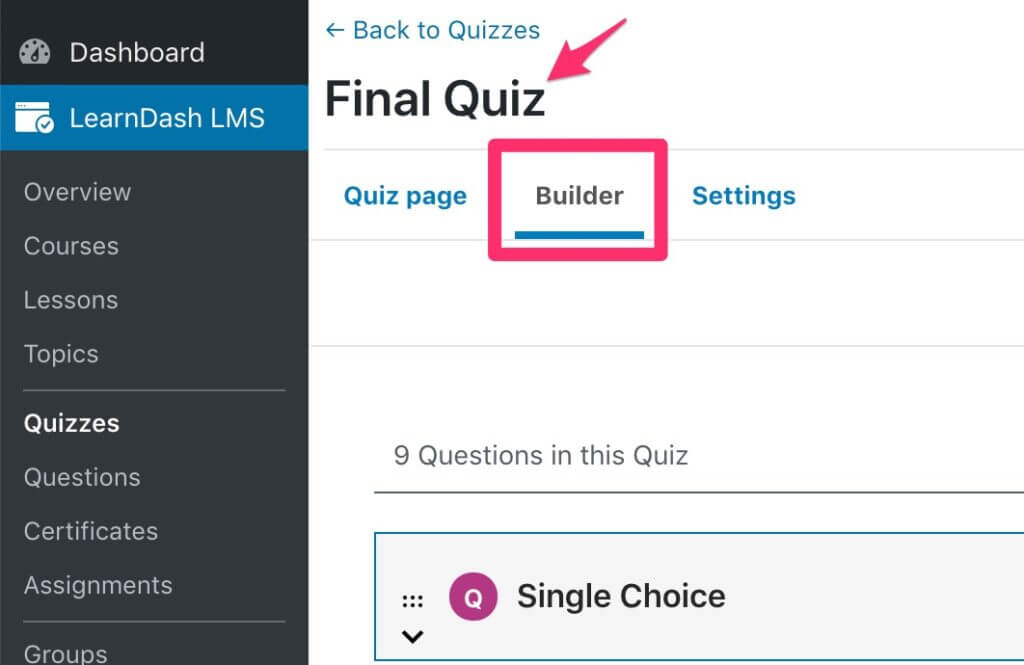This screenshot has height=665, width=1024.
Task: Open Lessons from the sidebar
Action: (71, 300)
